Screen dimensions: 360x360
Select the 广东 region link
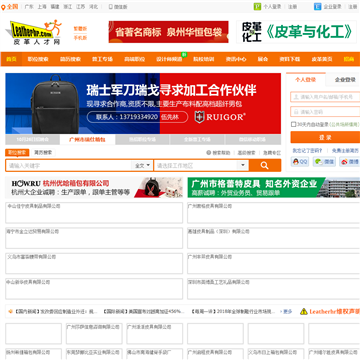click(x=29, y=7)
